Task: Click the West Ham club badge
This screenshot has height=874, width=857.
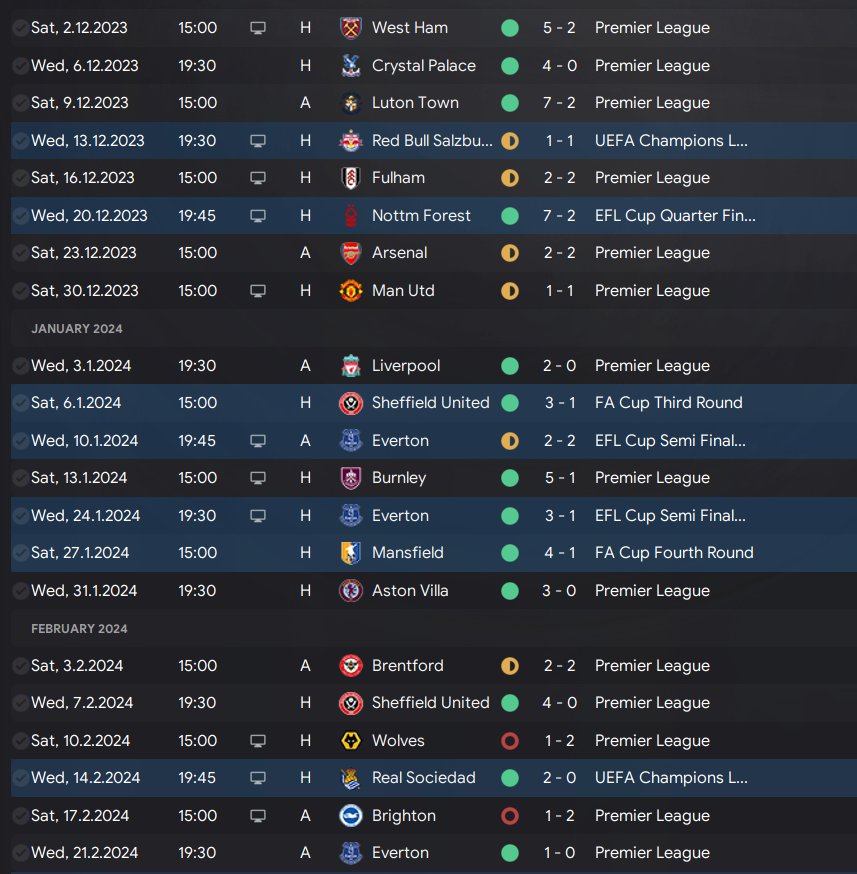Action: coord(350,28)
